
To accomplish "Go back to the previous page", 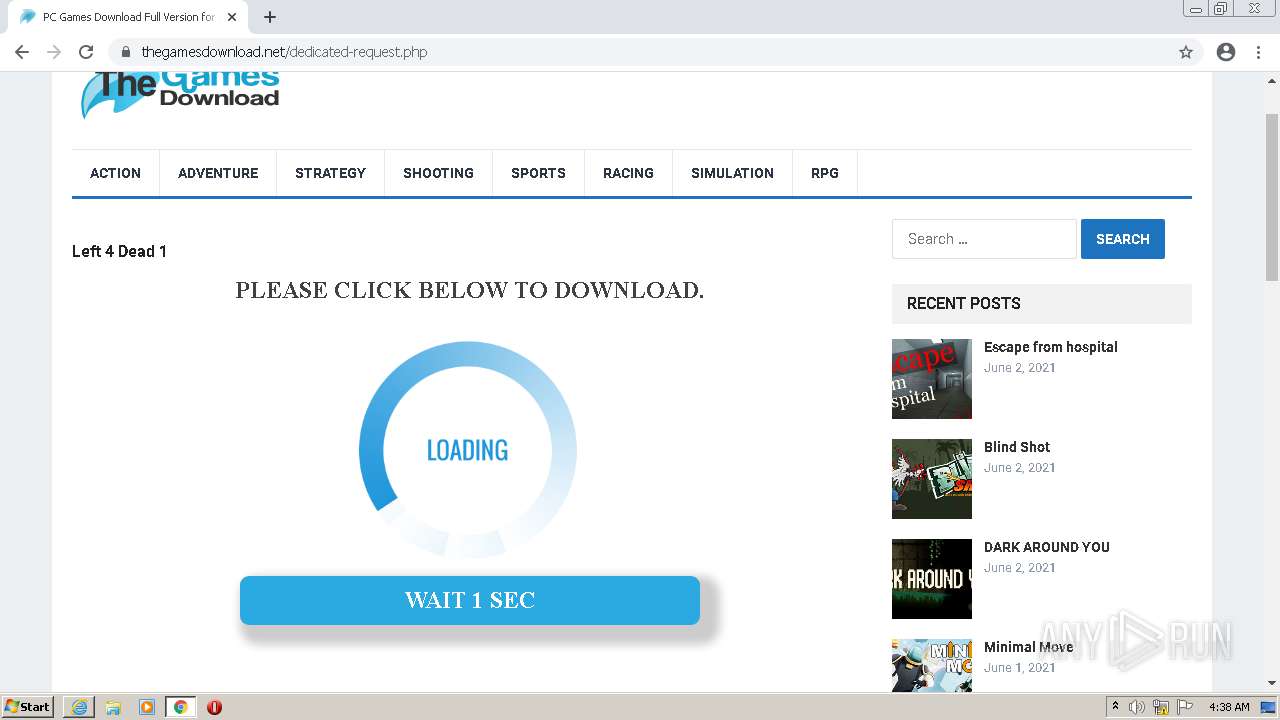I will coord(22,52).
